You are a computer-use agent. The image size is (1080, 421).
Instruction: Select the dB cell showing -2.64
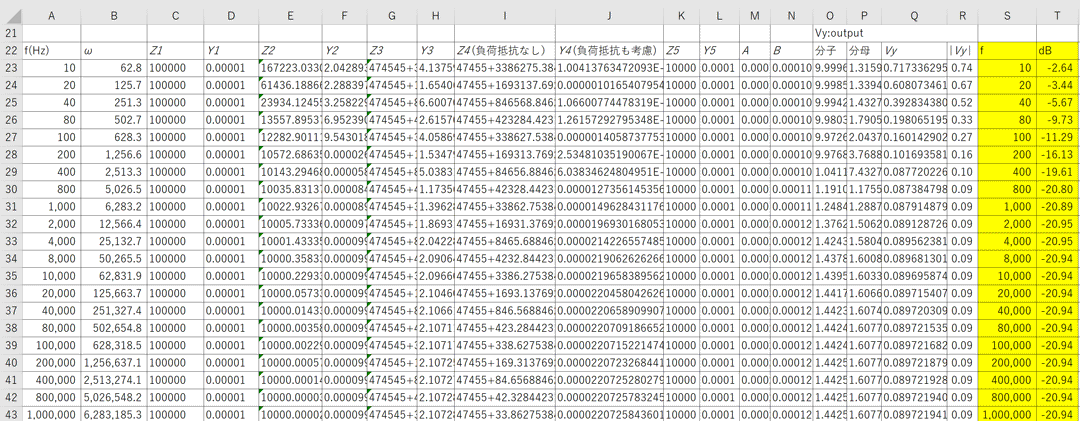click(1058, 68)
